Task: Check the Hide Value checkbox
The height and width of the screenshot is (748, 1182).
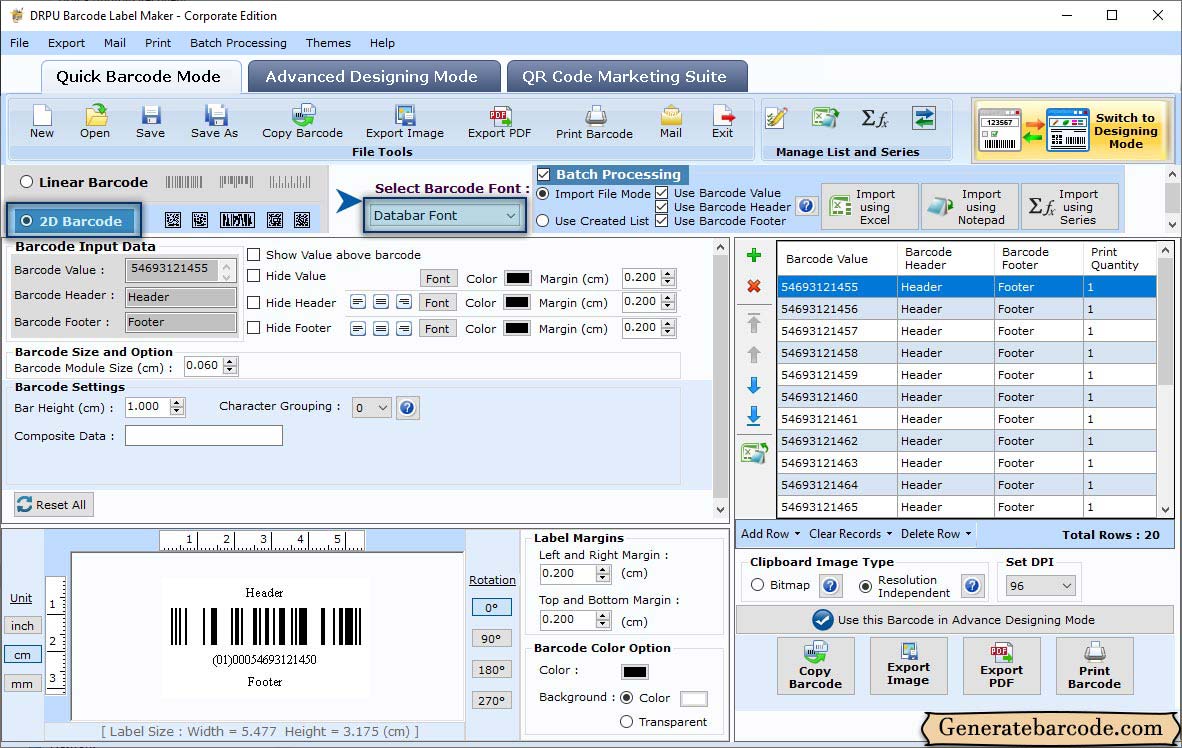Action: 254,276
